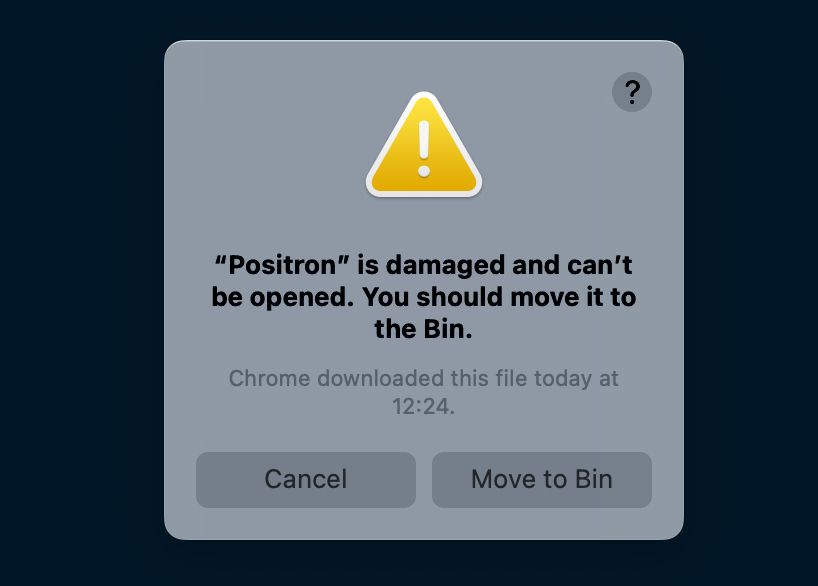Click the circular "?" help icon
818x586 pixels.
(631, 92)
